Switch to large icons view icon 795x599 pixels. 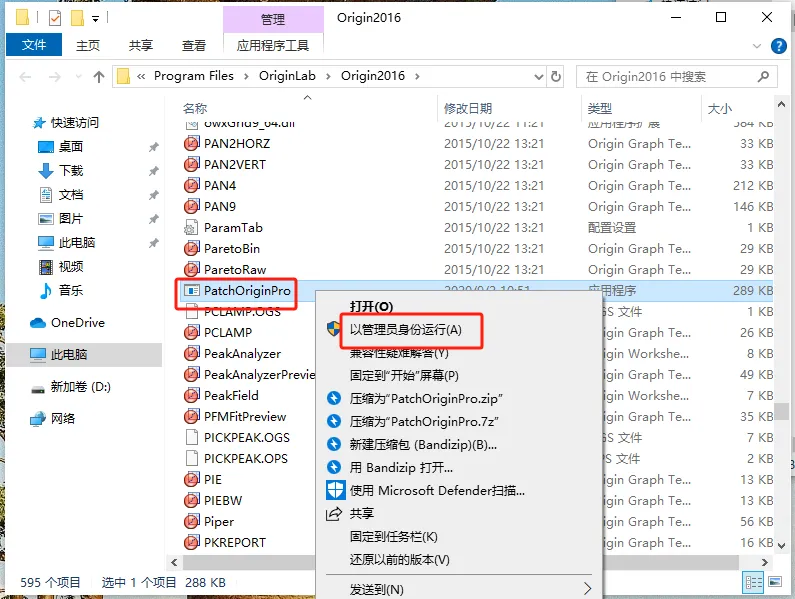[775, 582]
